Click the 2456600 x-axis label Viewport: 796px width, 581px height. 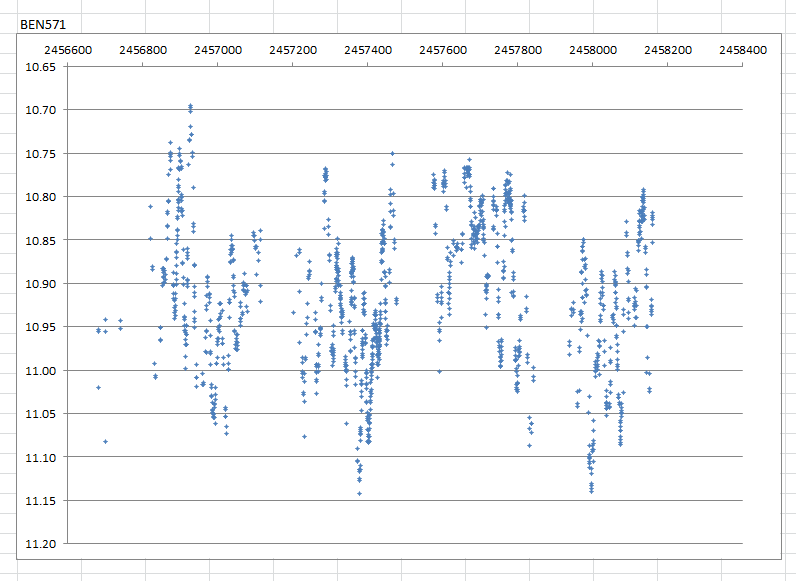[68, 49]
